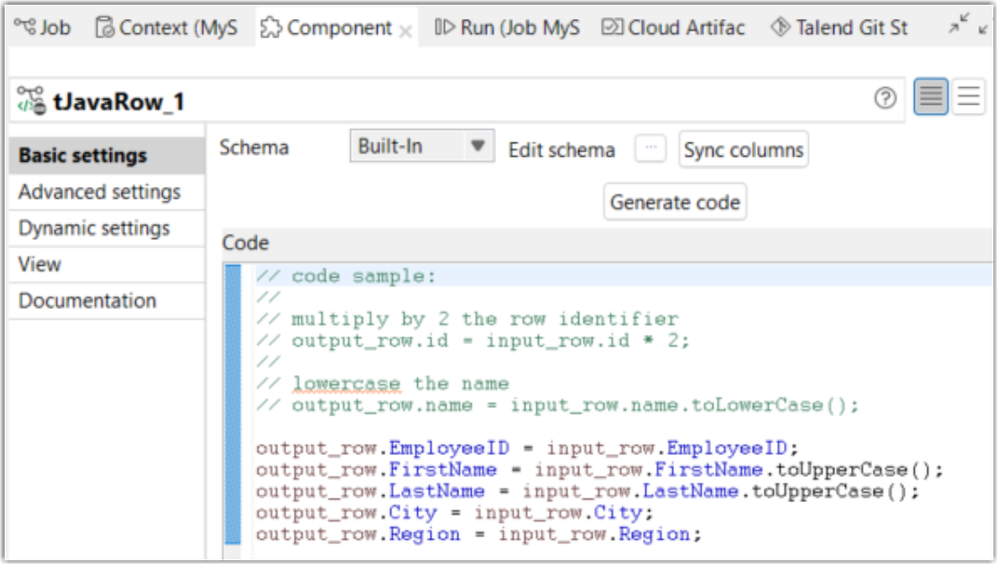Click the output_row.EmployeeID code line
This screenshot has width=998, height=565.
[x=527, y=449]
